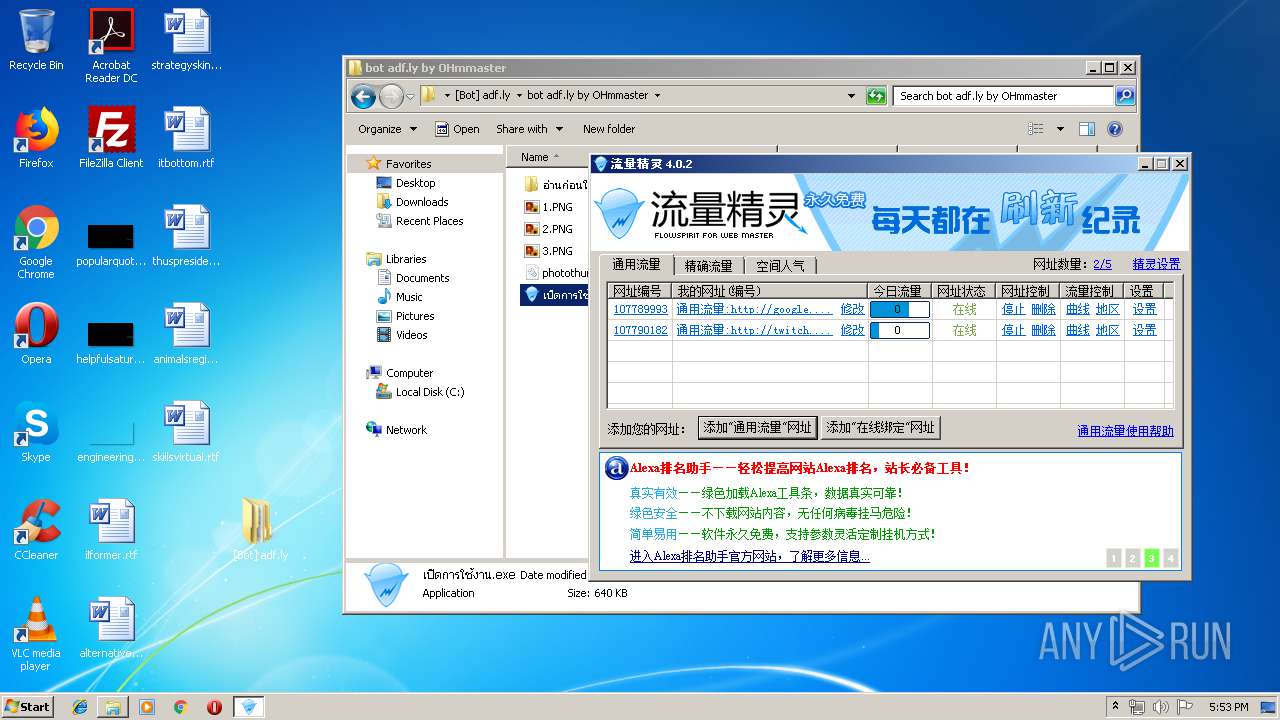Image resolution: width=1280 pixels, height=720 pixels.
Task: Launch Skype desktop shortcut
Action: tap(36, 431)
